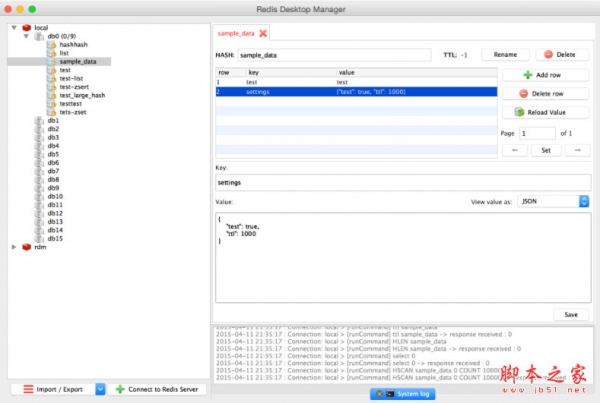Open the View value as JSON dropdown
This screenshot has height=403, width=600.
pyautogui.click(x=553, y=201)
